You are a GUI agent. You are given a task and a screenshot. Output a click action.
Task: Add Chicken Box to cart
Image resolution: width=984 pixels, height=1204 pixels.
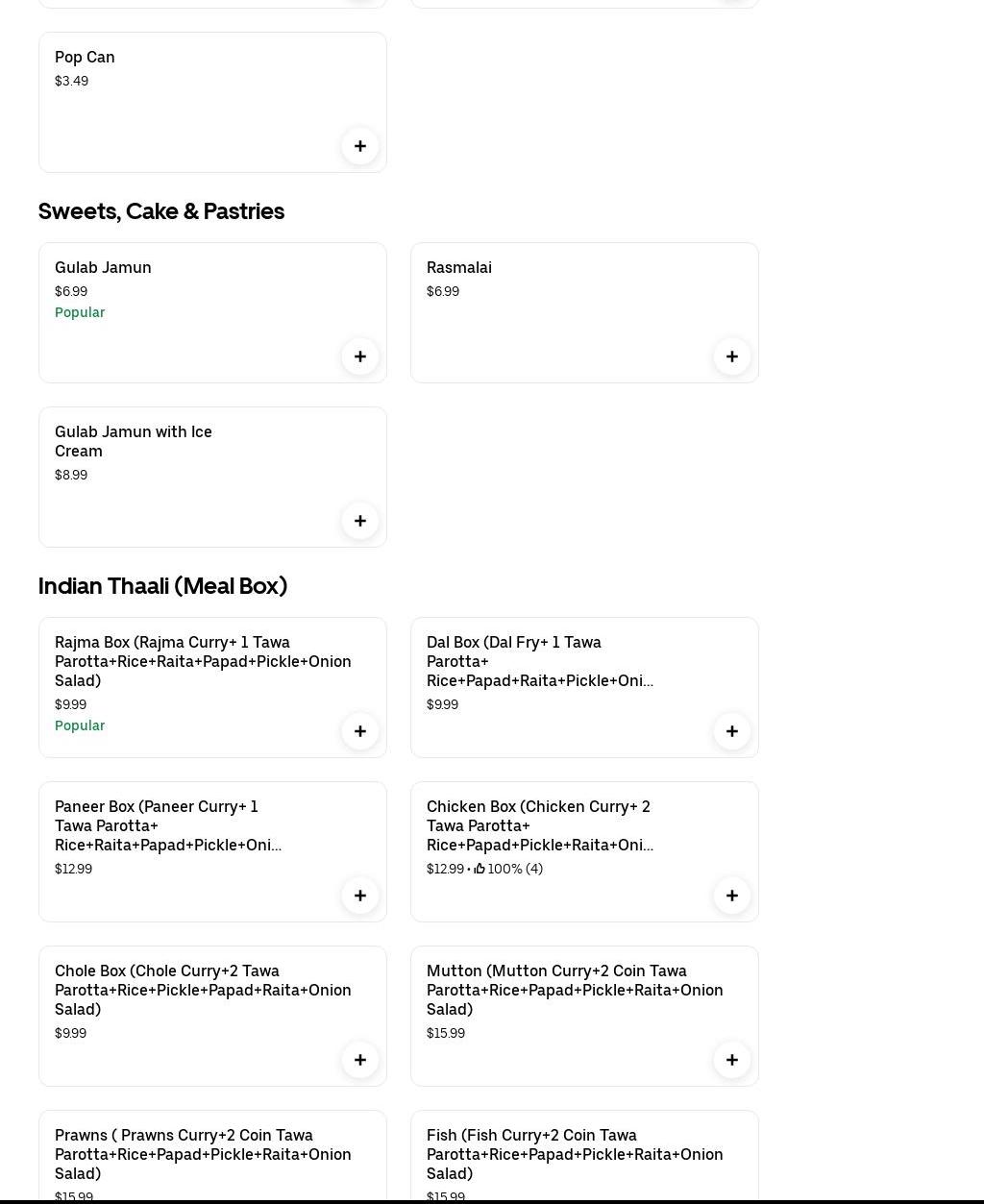[x=731, y=896]
